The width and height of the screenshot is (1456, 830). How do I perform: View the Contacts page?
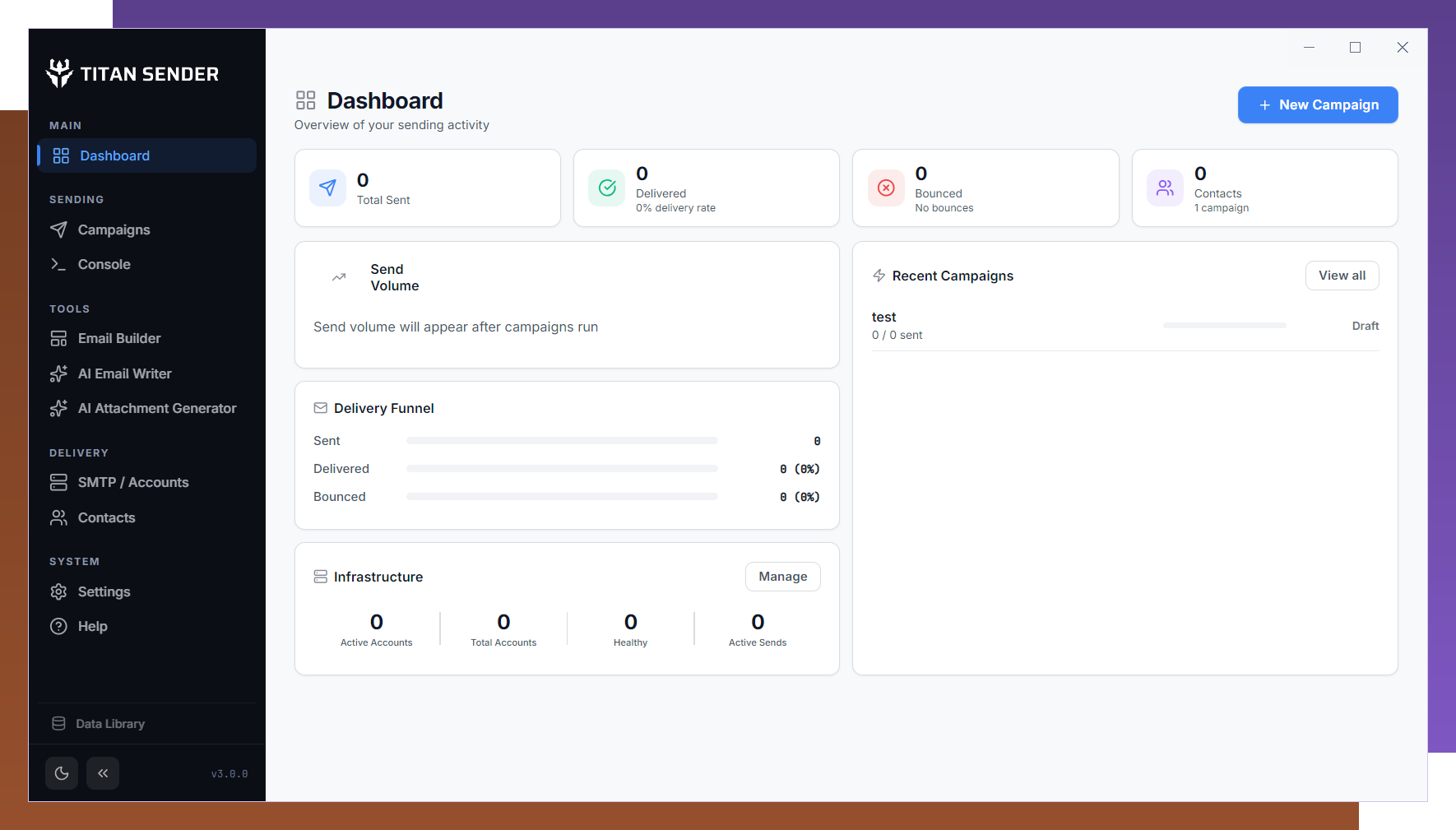(106, 517)
